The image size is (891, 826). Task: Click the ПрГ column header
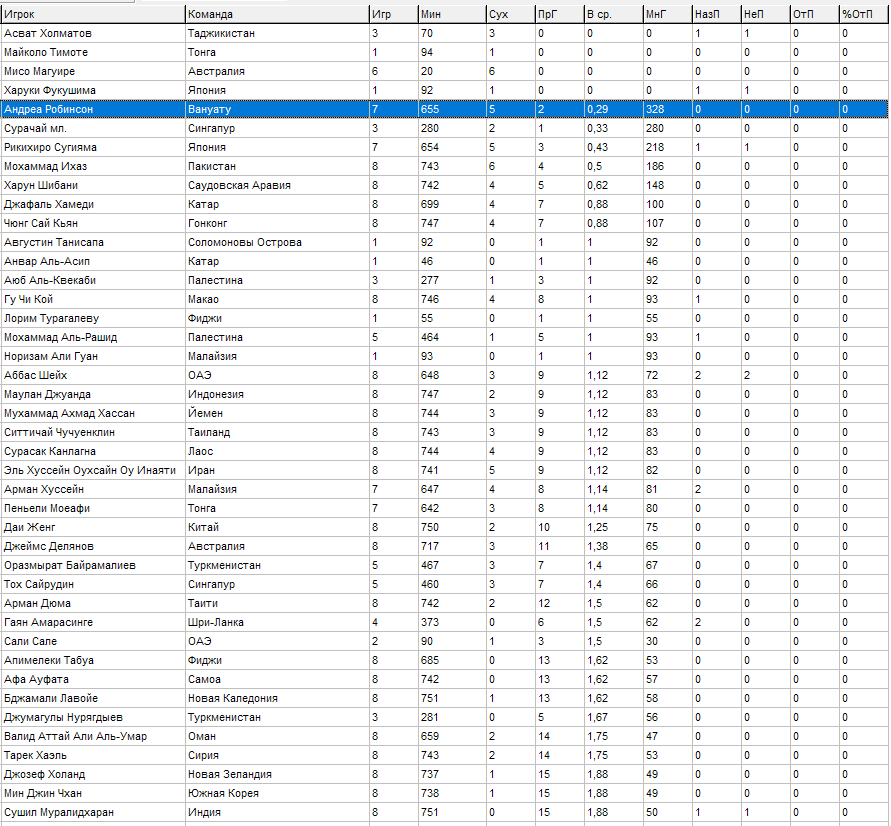[558, 14]
